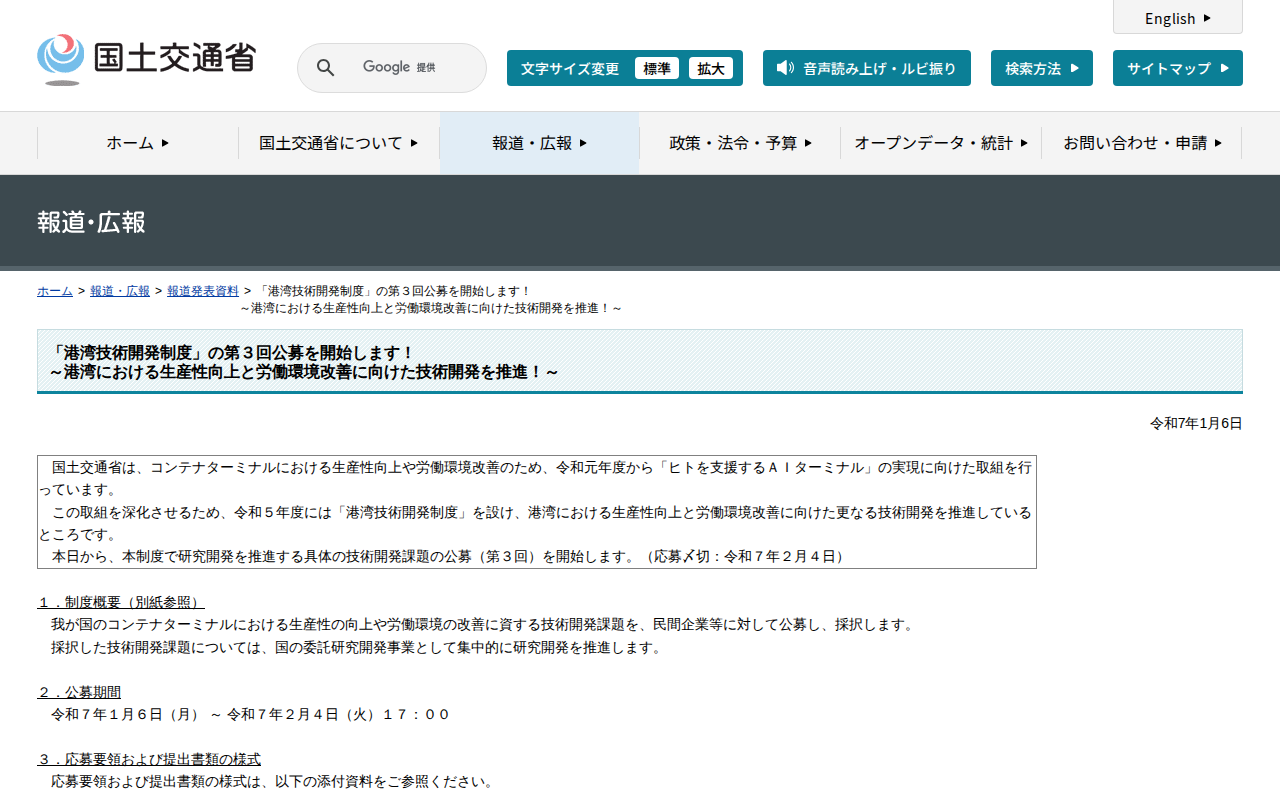Click the article title 「港湾技術開発制度」の第３回公募を開始します！
The height and width of the screenshot is (800, 1280).
point(232,352)
